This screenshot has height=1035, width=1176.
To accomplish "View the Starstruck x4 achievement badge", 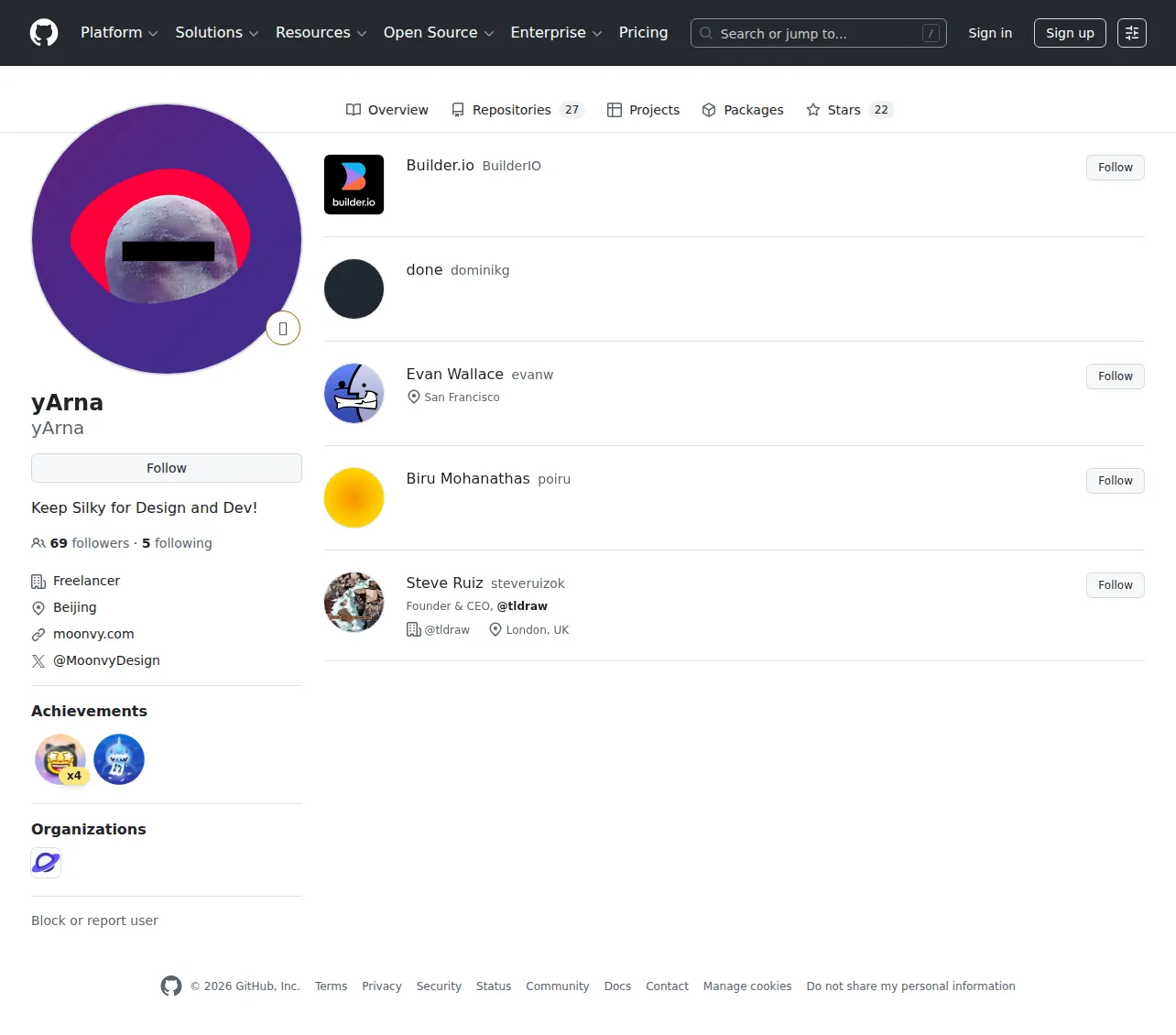I will coord(60,759).
